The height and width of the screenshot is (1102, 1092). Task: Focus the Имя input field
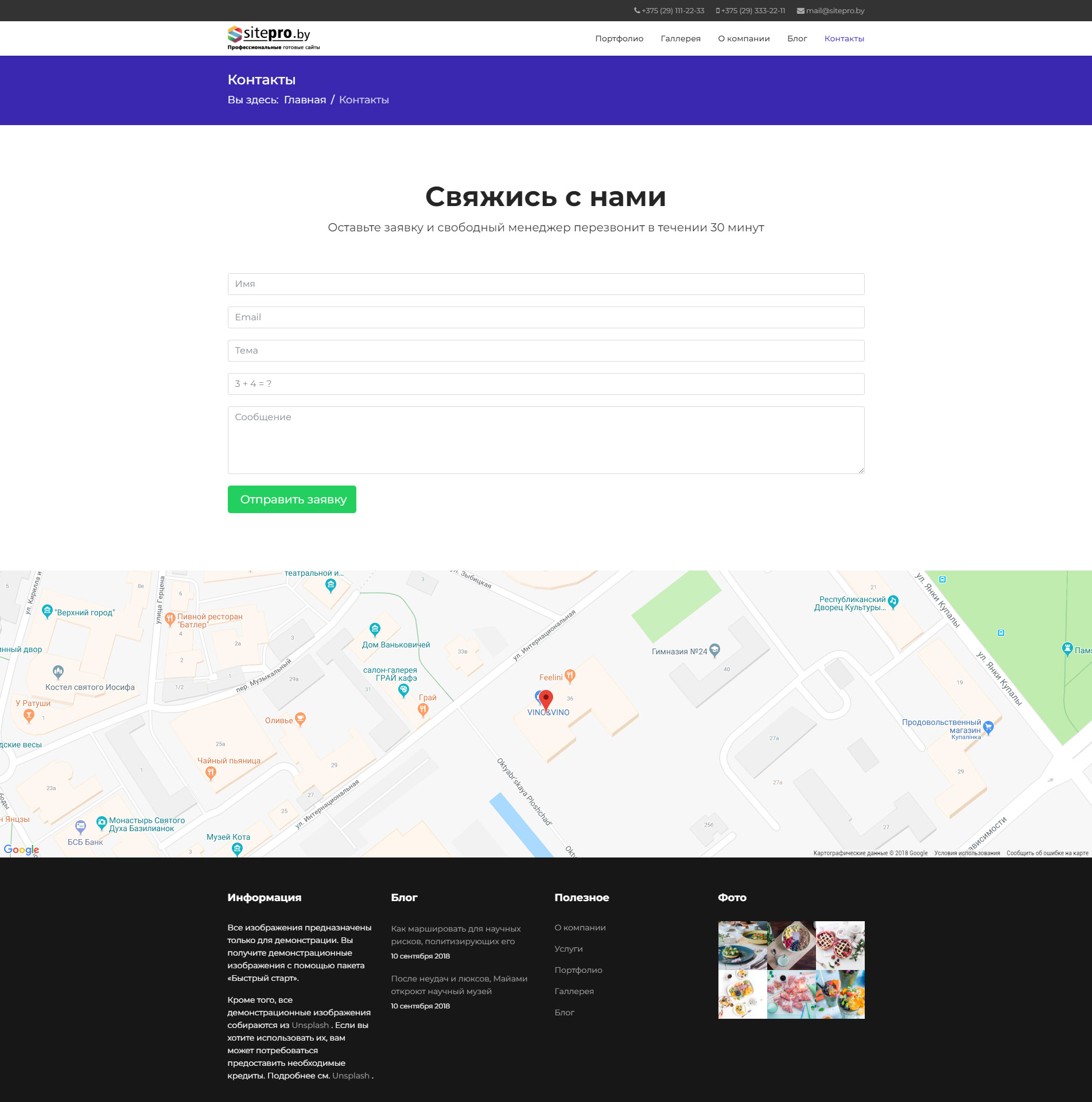(546, 284)
